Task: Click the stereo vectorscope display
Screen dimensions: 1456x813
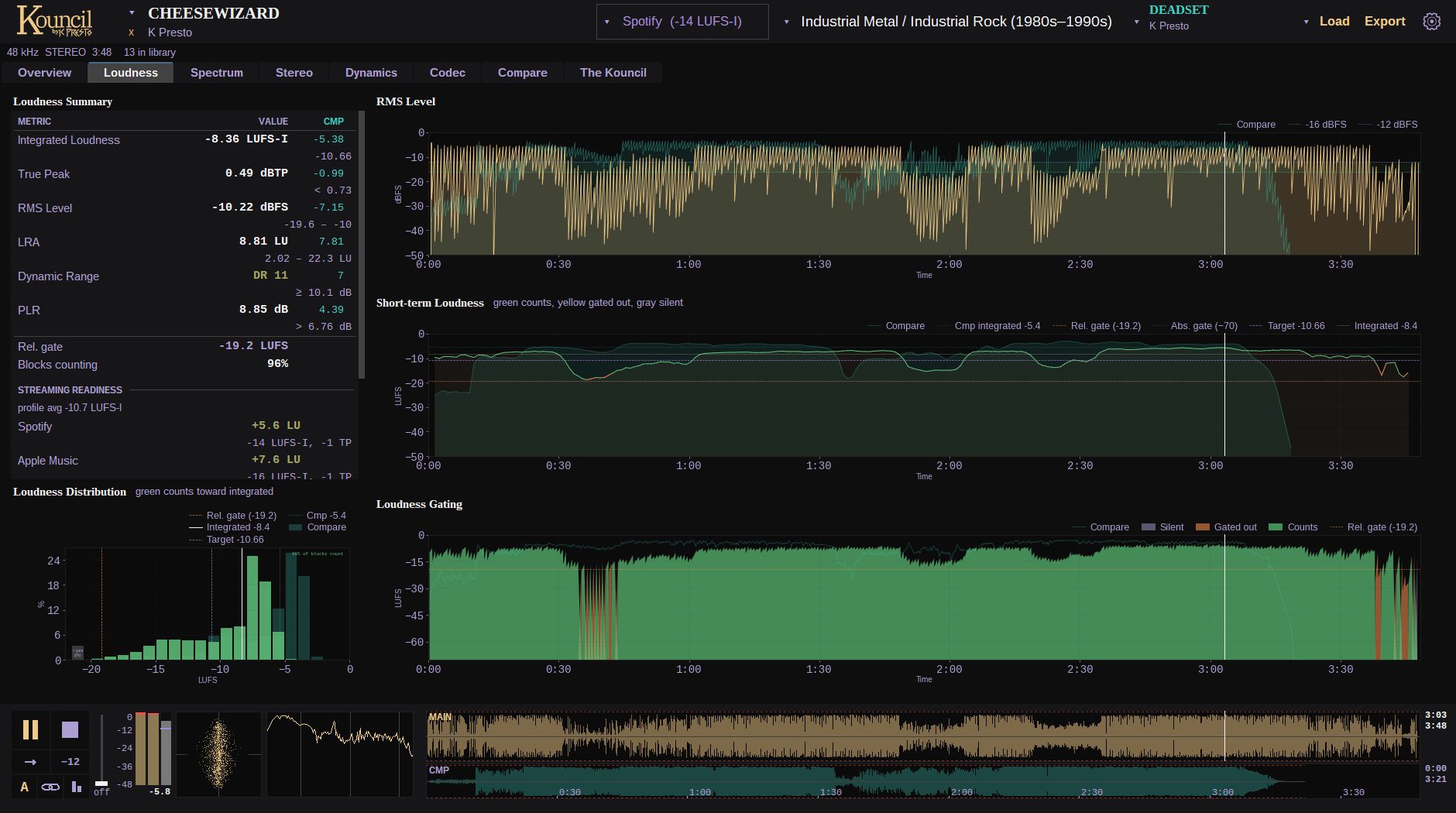Action: (x=218, y=754)
